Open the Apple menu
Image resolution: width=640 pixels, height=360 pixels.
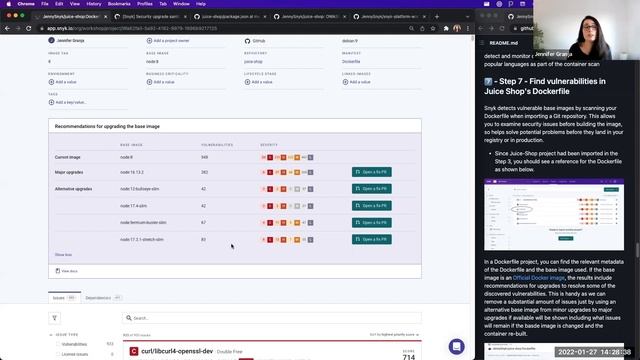click(9, 4)
